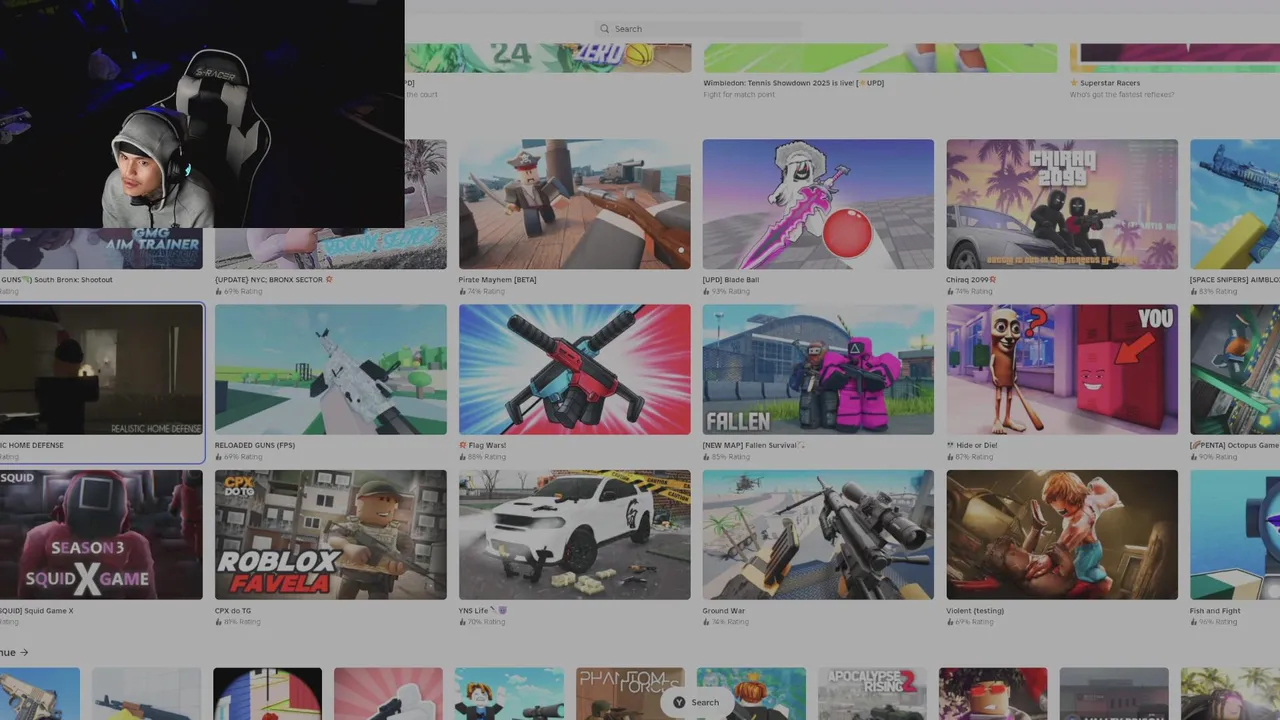Focus the Search field at the top
Image resolution: width=1280 pixels, height=720 pixels.
698,29
